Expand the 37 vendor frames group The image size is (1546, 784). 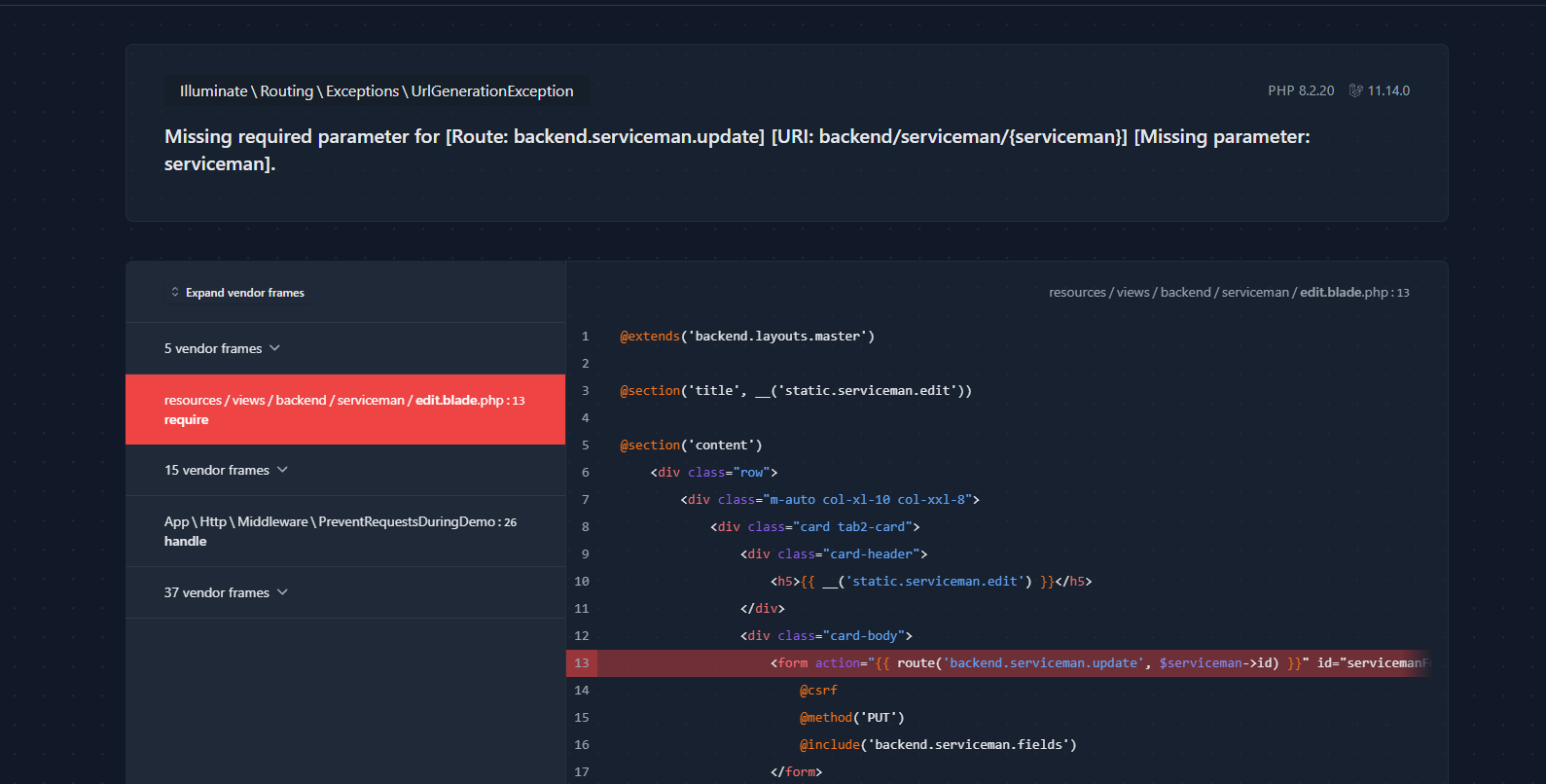(x=345, y=592)
